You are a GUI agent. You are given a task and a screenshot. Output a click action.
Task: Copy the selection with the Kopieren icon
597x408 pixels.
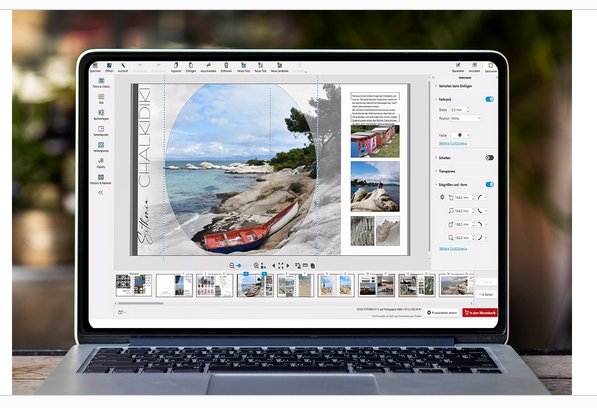coord(176,67)
